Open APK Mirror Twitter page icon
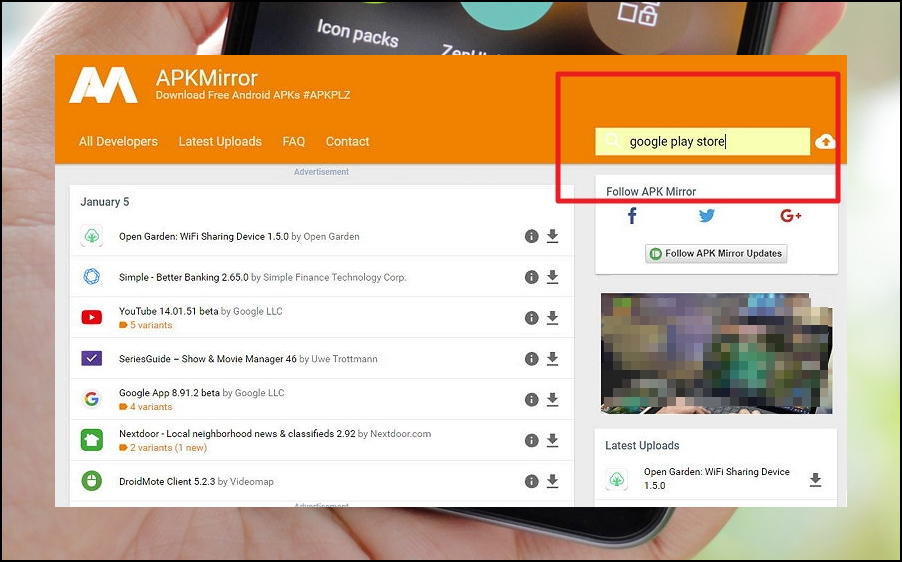The image size is (902, 562). click(707, 216)
